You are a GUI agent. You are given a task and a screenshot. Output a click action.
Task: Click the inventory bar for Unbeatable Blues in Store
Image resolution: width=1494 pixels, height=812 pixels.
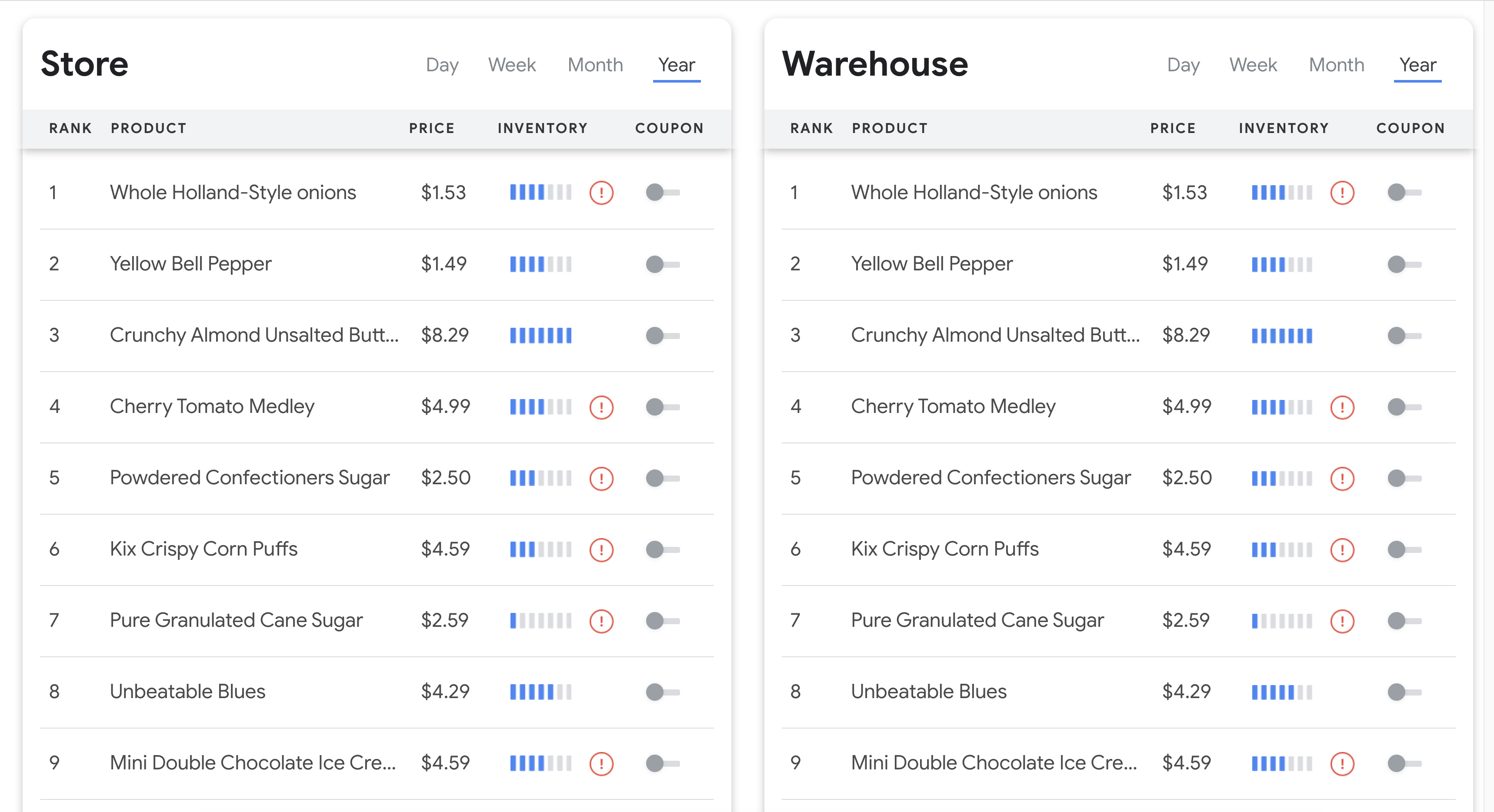click(x=540, y=691)
